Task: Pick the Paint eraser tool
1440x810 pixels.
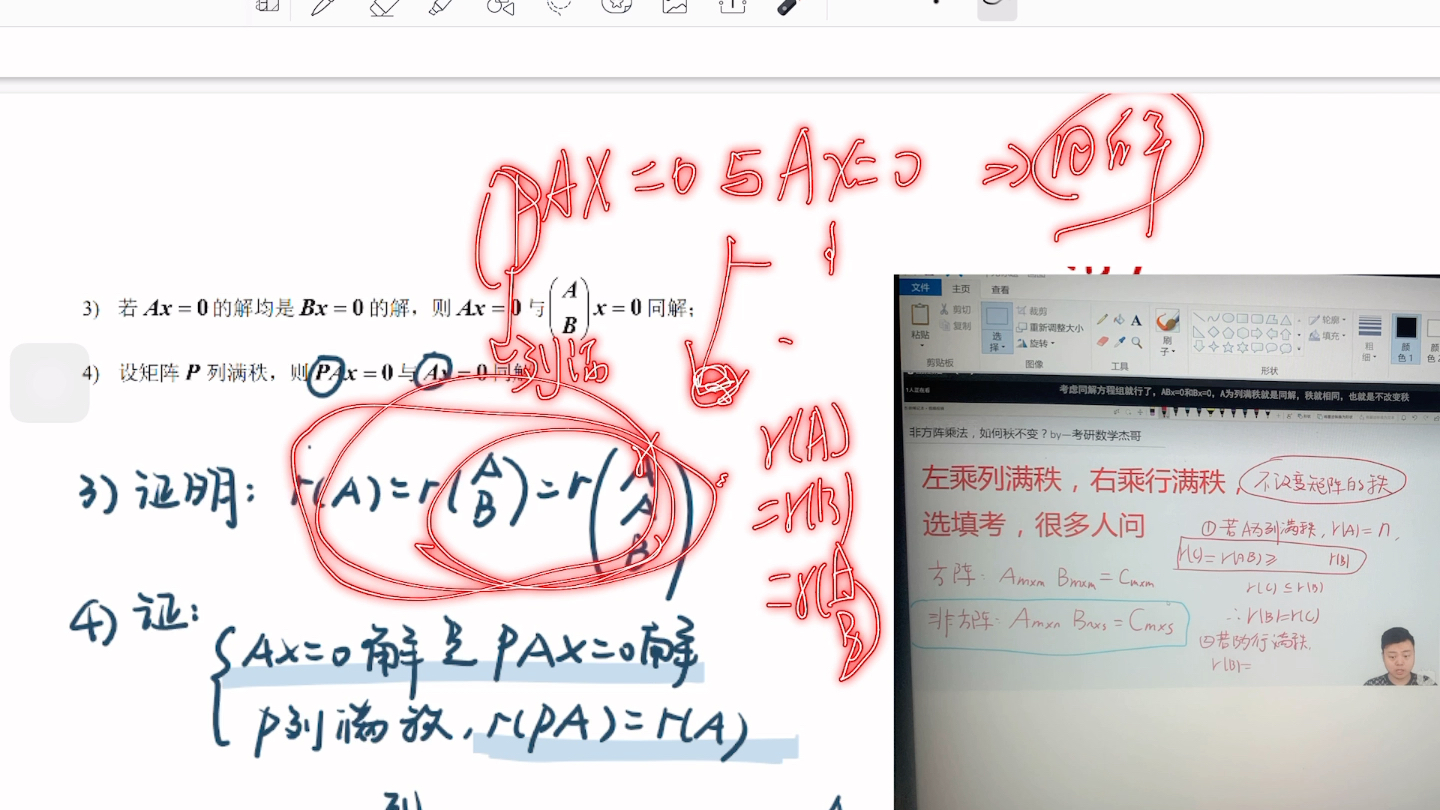Action: (x=1103, y=342)
